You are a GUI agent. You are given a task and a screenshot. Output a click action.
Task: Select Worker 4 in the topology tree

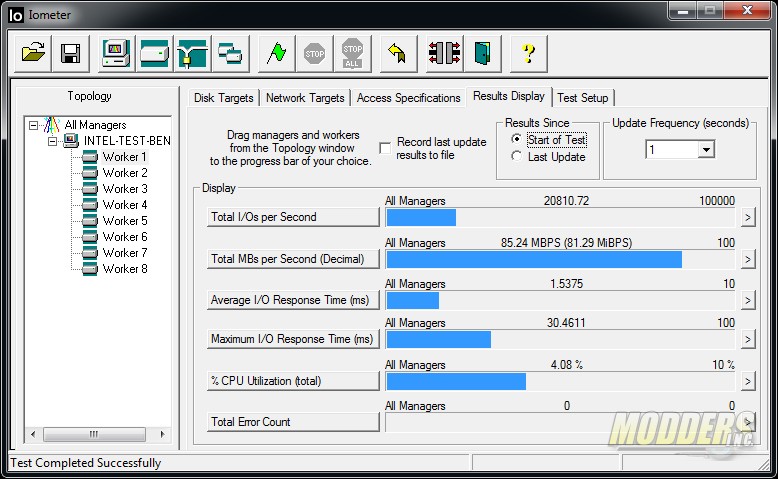[x=125, y=205]
